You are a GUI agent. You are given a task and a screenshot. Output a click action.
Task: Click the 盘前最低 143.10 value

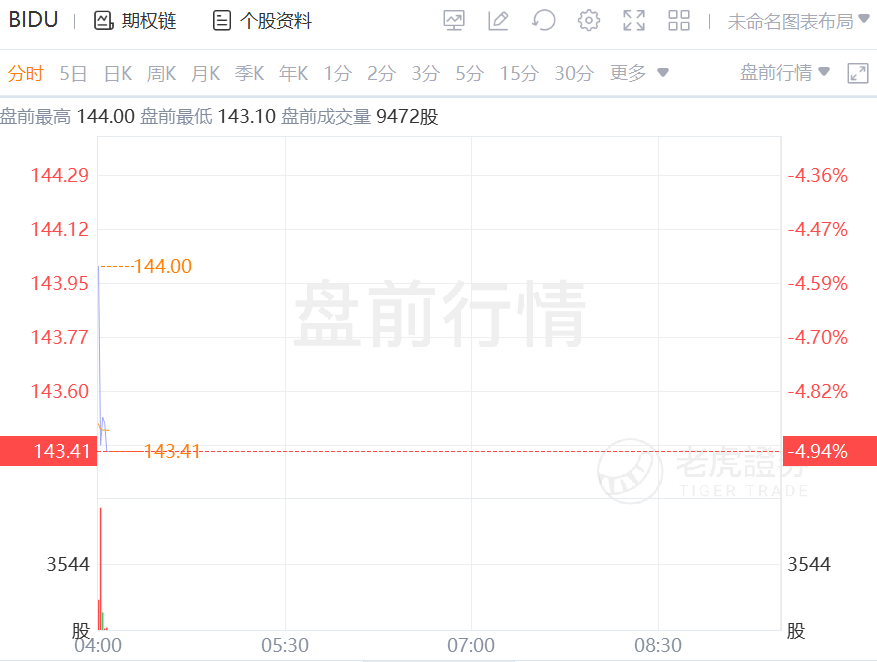247,116
